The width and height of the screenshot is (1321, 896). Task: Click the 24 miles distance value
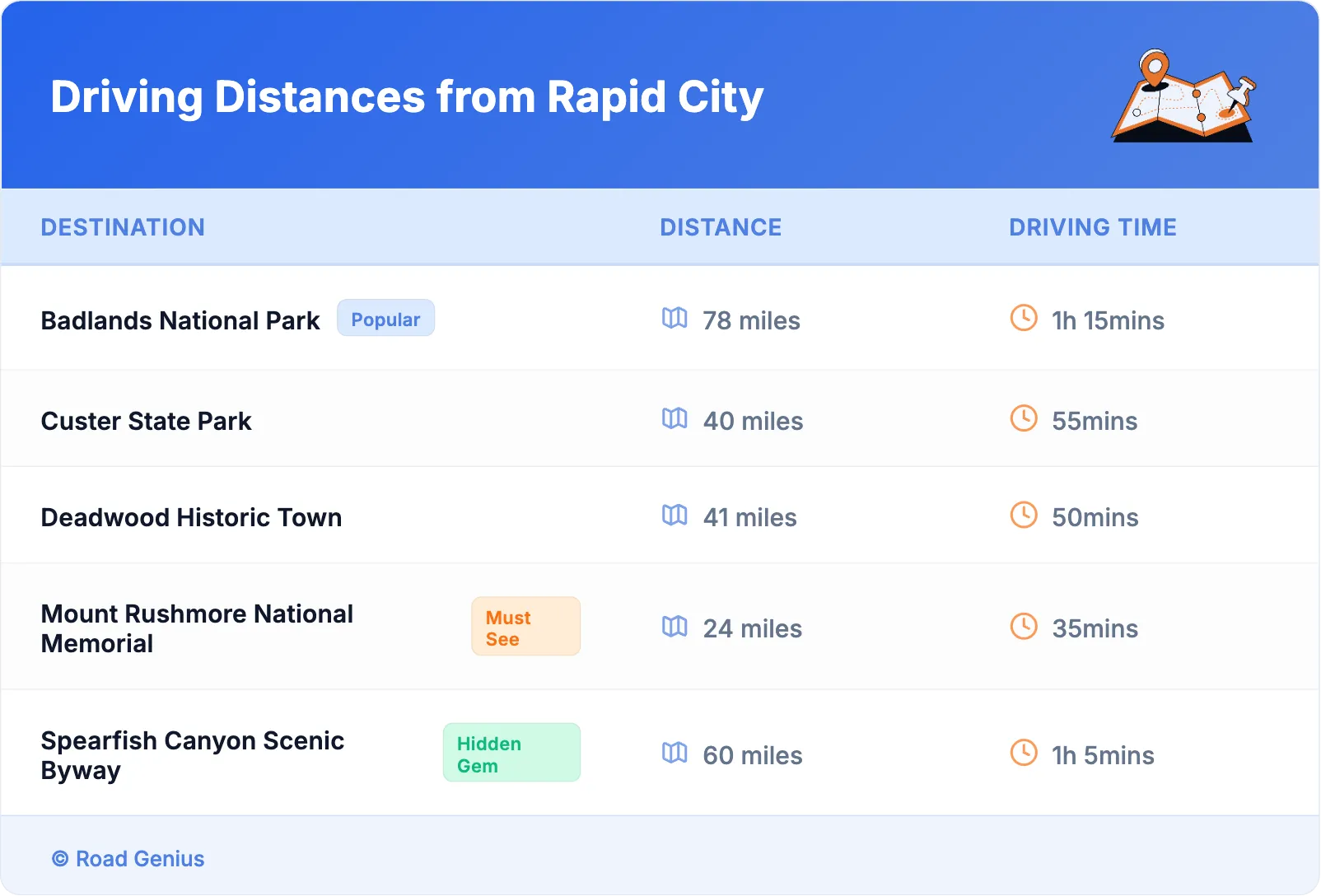pyautogui.click(x=752, y=628)
